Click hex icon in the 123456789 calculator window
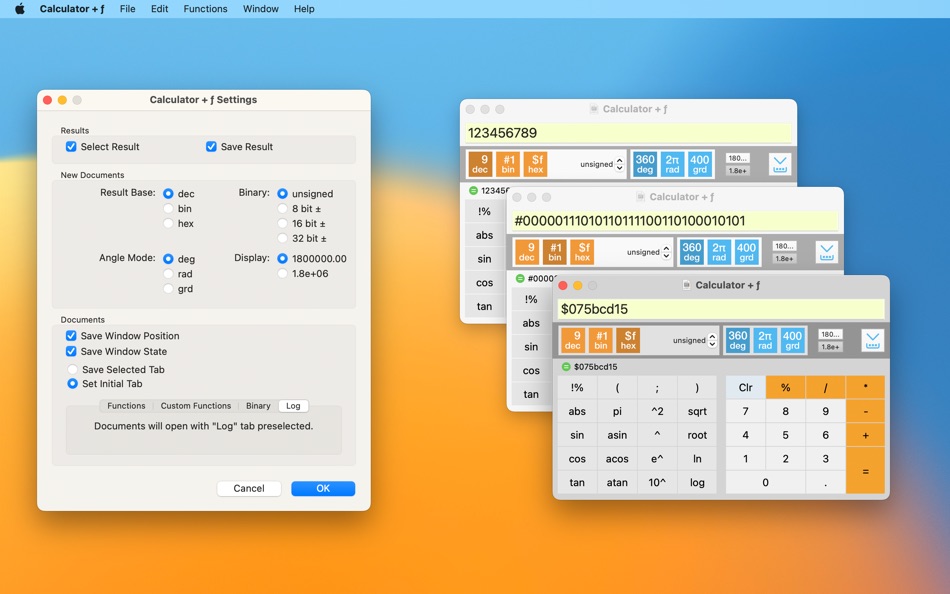 pos(536,164)
